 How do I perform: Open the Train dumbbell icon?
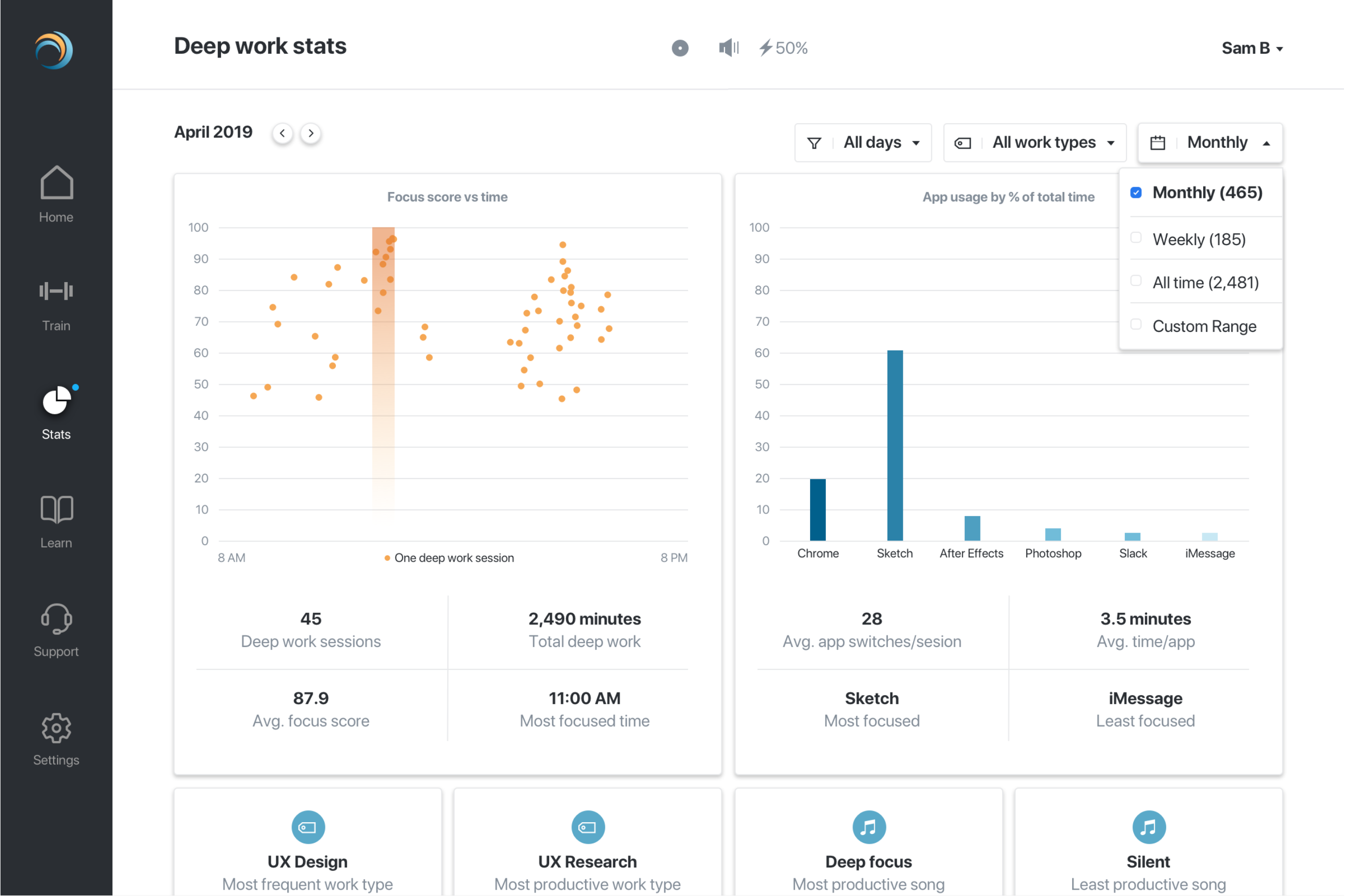(x=56, y=291)
